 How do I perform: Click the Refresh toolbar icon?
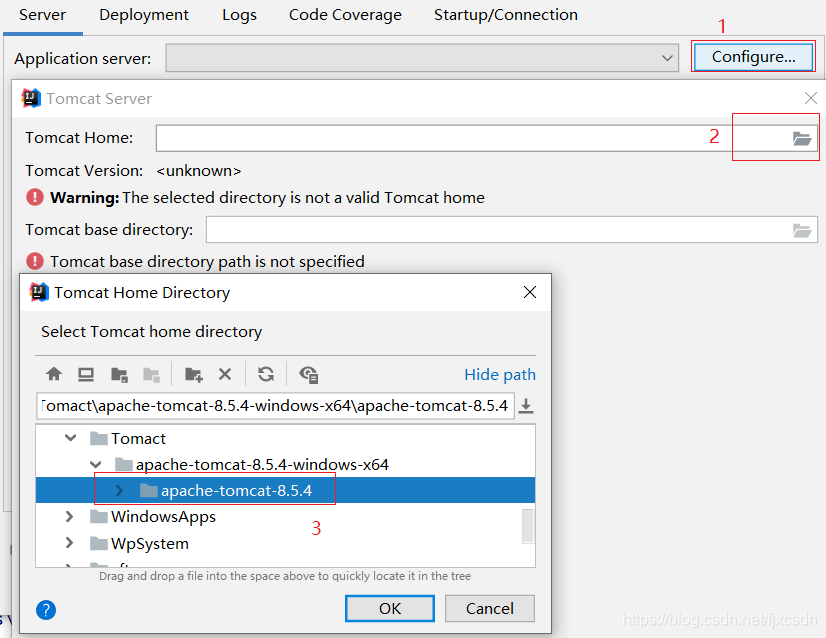click(x=266, y=374)
